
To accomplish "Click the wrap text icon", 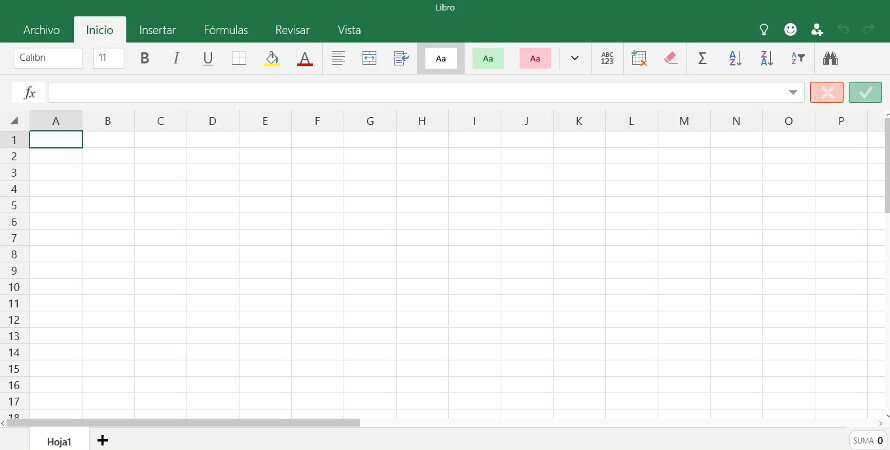I will point(401,58).
